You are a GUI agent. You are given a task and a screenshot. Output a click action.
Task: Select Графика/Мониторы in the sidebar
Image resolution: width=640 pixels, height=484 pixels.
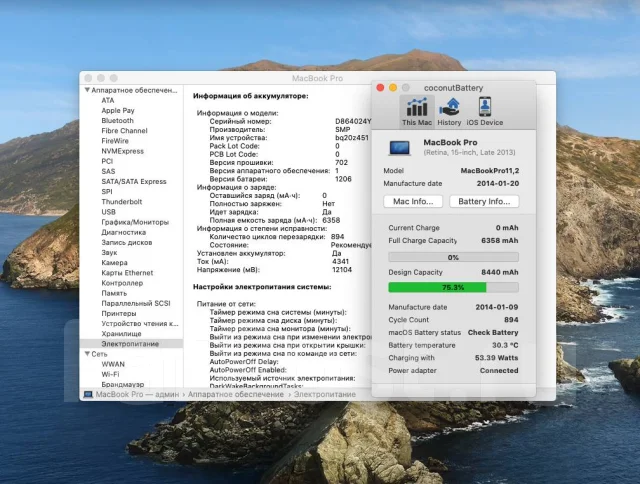coord(135,222)
